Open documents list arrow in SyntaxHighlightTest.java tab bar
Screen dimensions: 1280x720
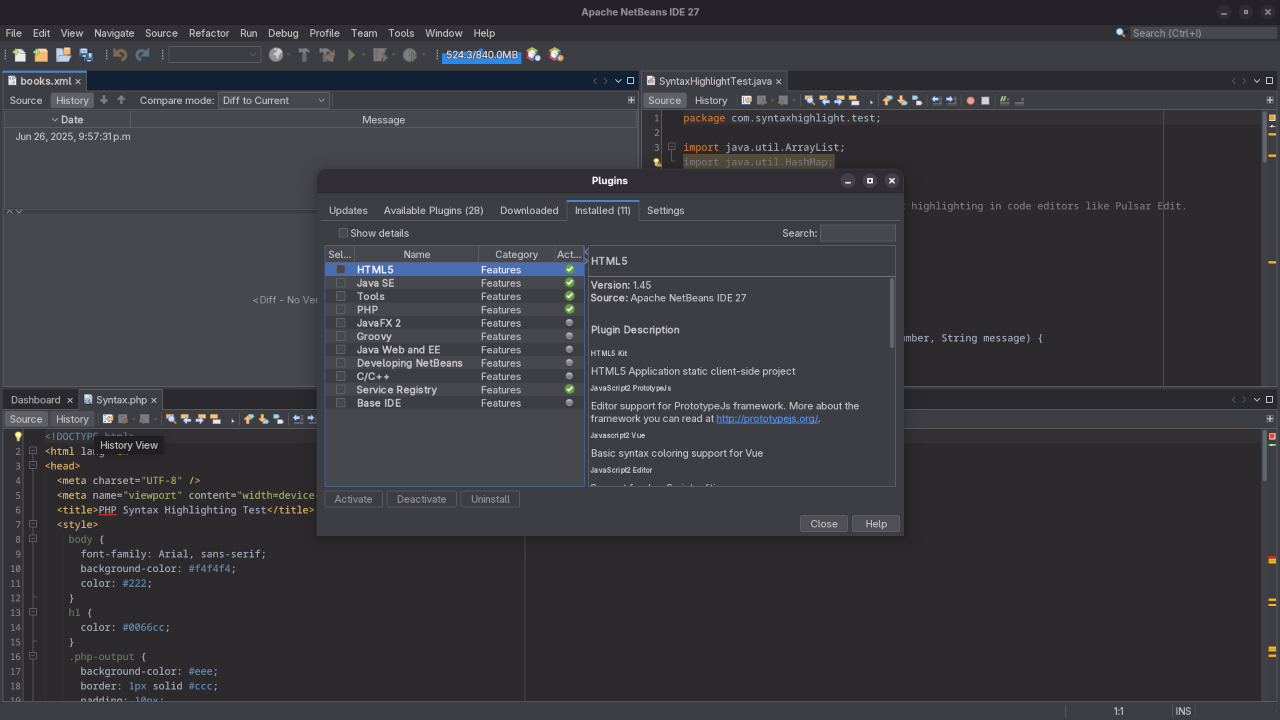1259,81
